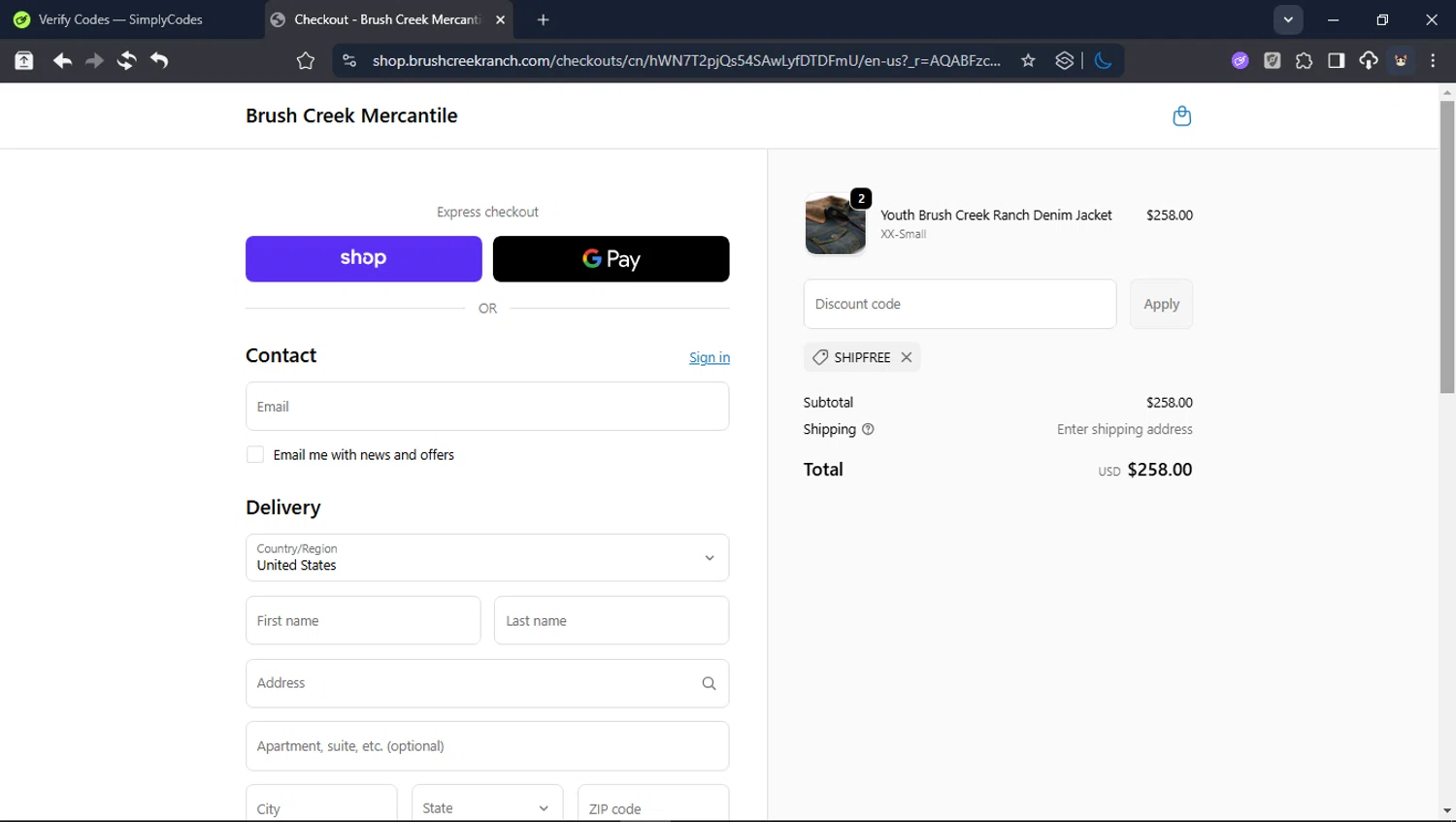Open a new browser tab

pyautogui.click(x=544, y=19)
